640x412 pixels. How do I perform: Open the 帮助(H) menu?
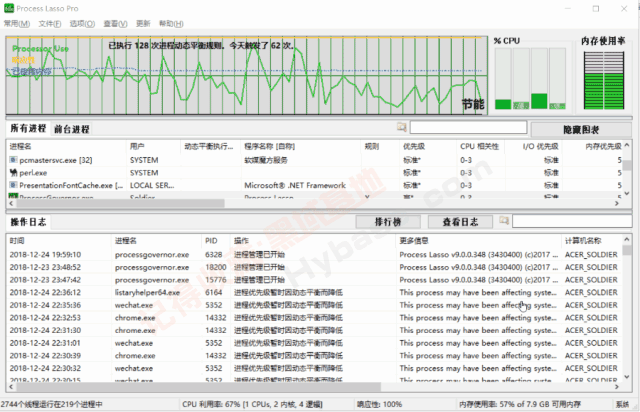(x=171, y=24)
